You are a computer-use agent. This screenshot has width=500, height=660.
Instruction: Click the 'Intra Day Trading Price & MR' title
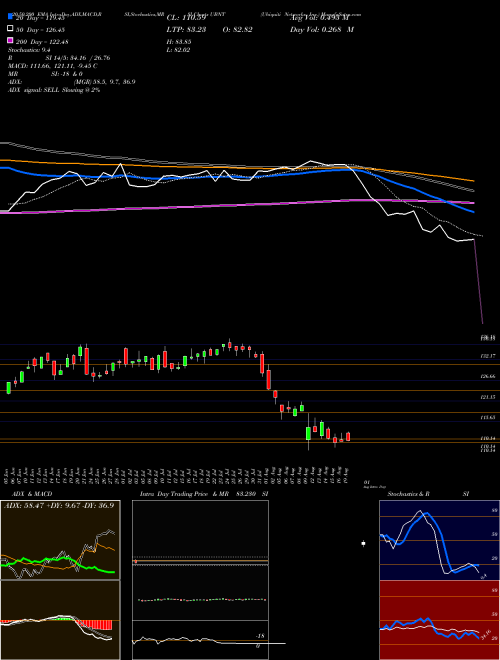pos(184,494)
